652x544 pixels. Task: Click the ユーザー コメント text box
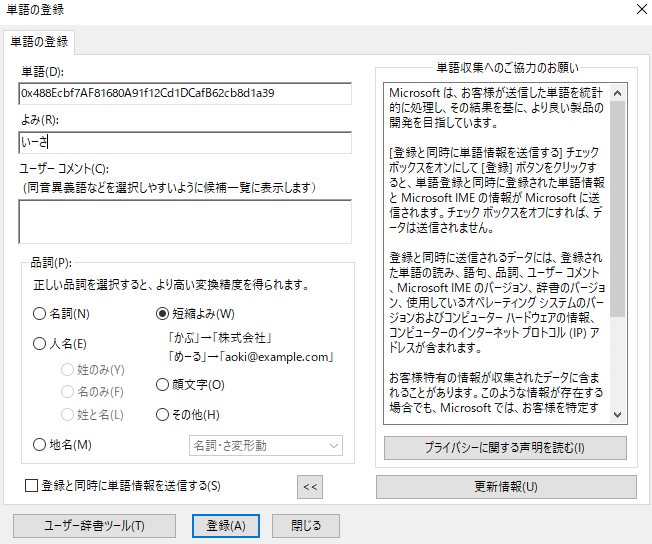(185, 221)
